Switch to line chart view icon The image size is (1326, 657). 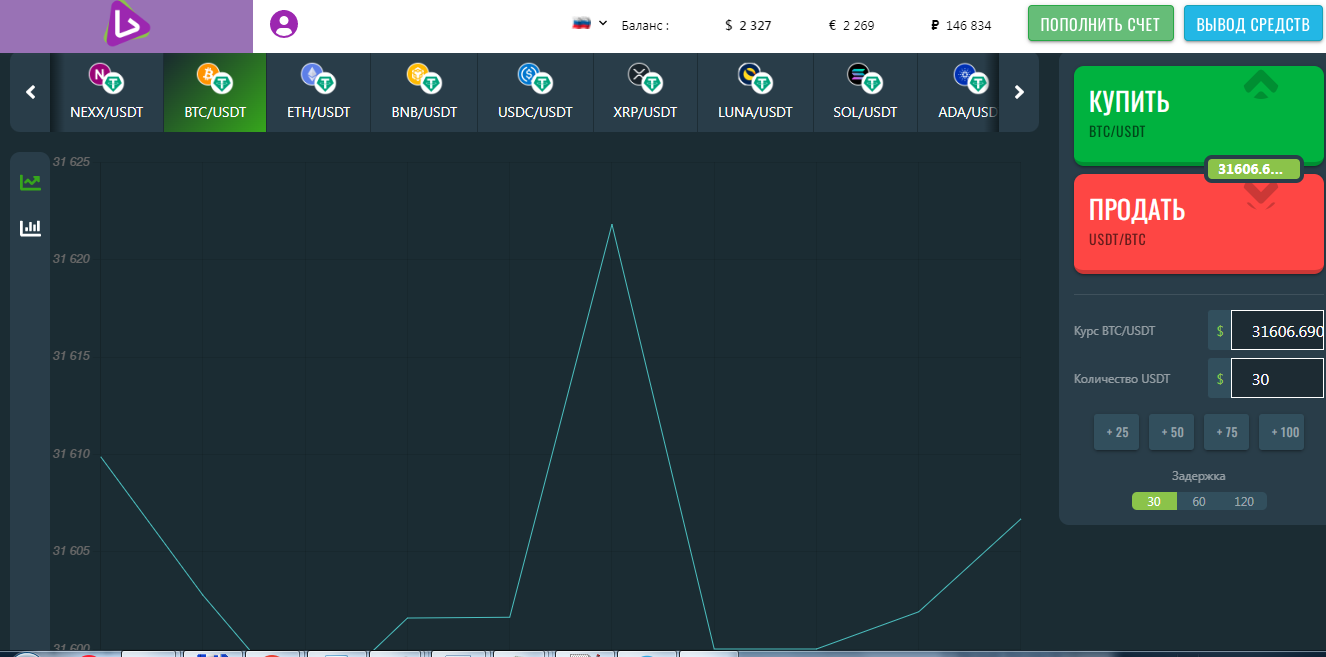tap(30, 182)
